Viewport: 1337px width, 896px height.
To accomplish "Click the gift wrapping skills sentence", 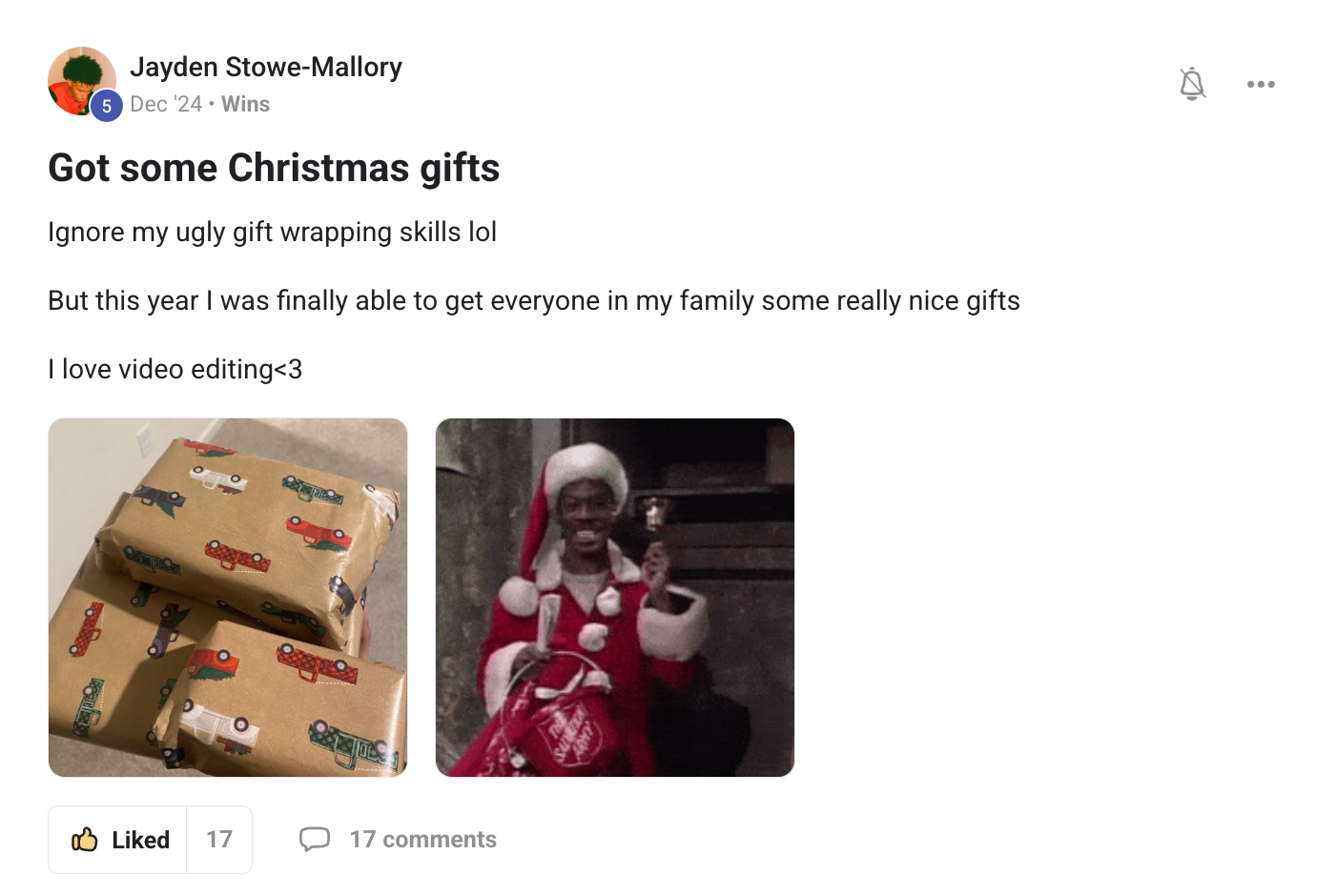I will pos(273,233).
